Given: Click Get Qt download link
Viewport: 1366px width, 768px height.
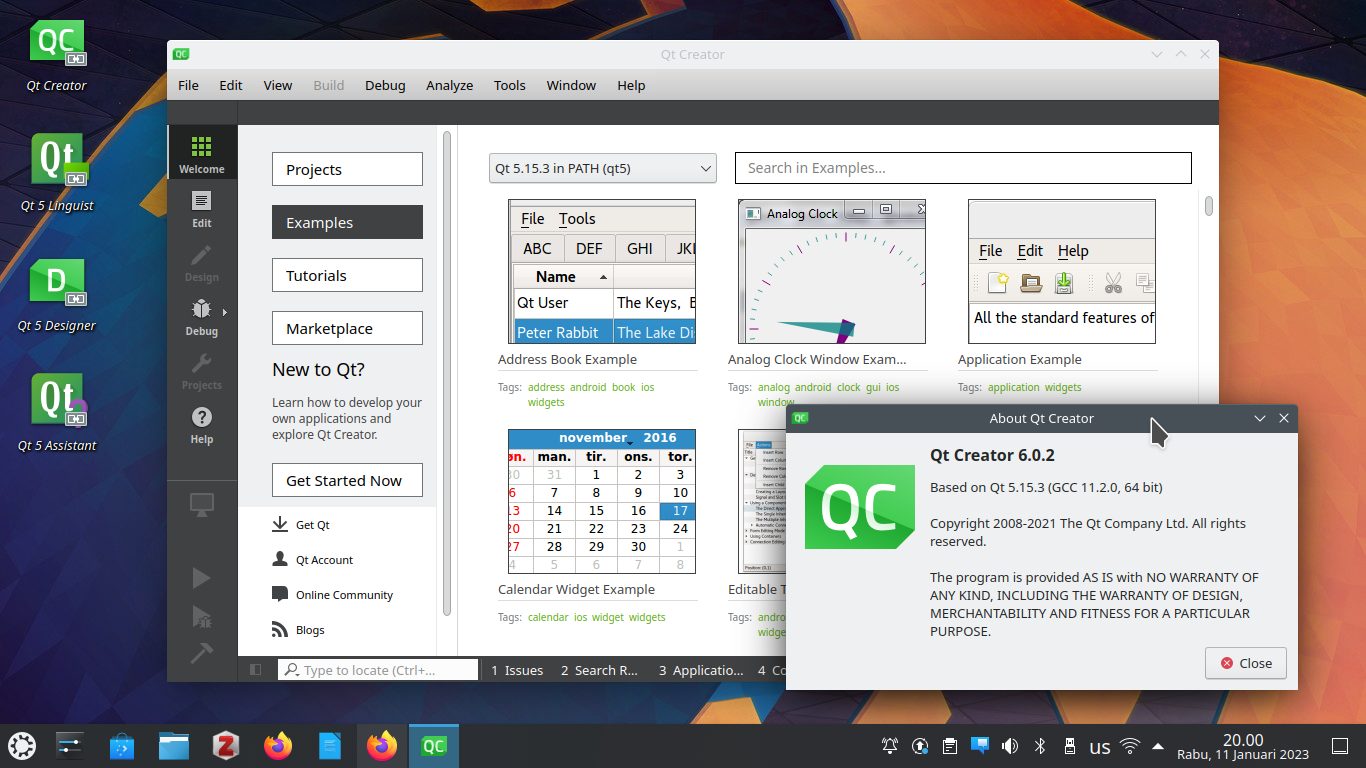Looking at the screenshot, I should pos(300,525).
